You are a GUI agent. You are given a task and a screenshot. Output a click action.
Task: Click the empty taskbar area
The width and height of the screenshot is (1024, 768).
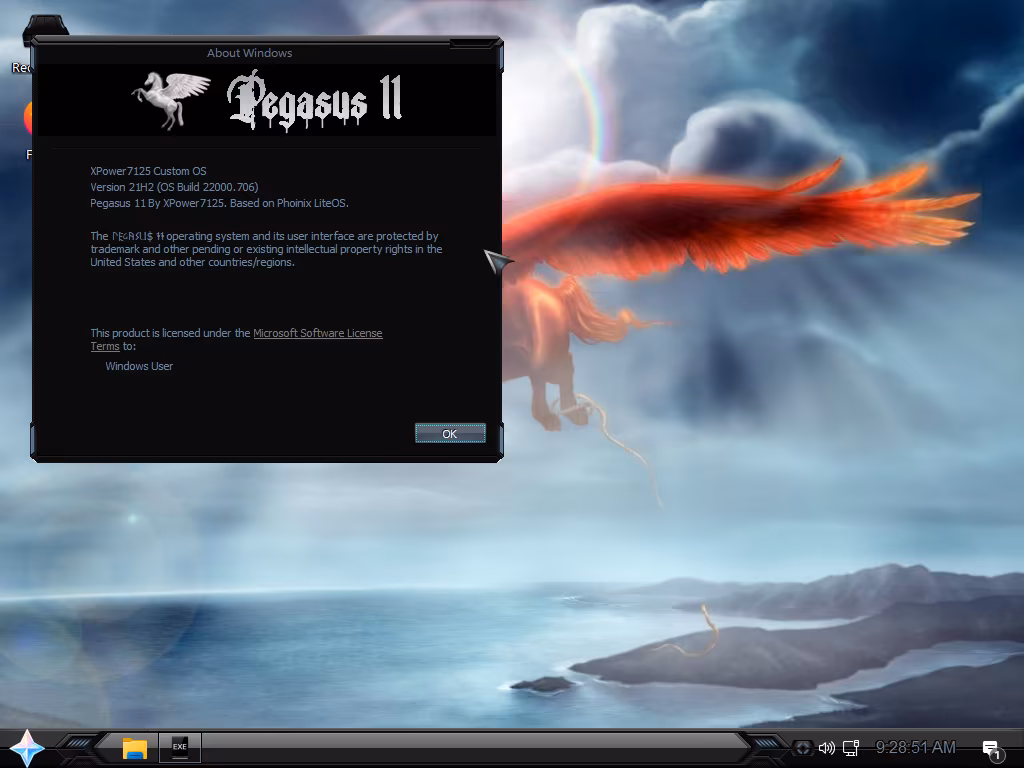point(470,748)
